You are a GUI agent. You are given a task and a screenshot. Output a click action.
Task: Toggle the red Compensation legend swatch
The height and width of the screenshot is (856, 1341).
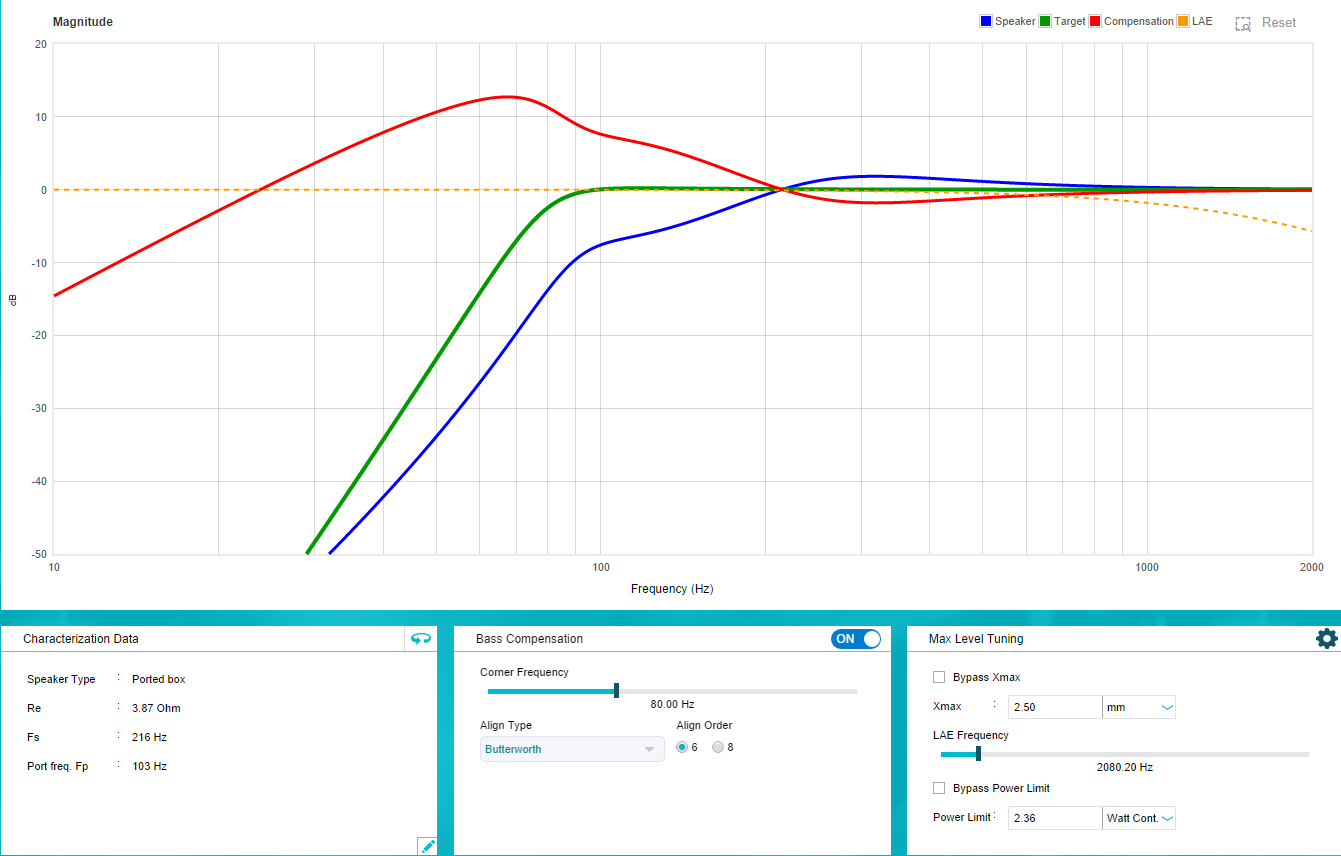coord(1096,21)
